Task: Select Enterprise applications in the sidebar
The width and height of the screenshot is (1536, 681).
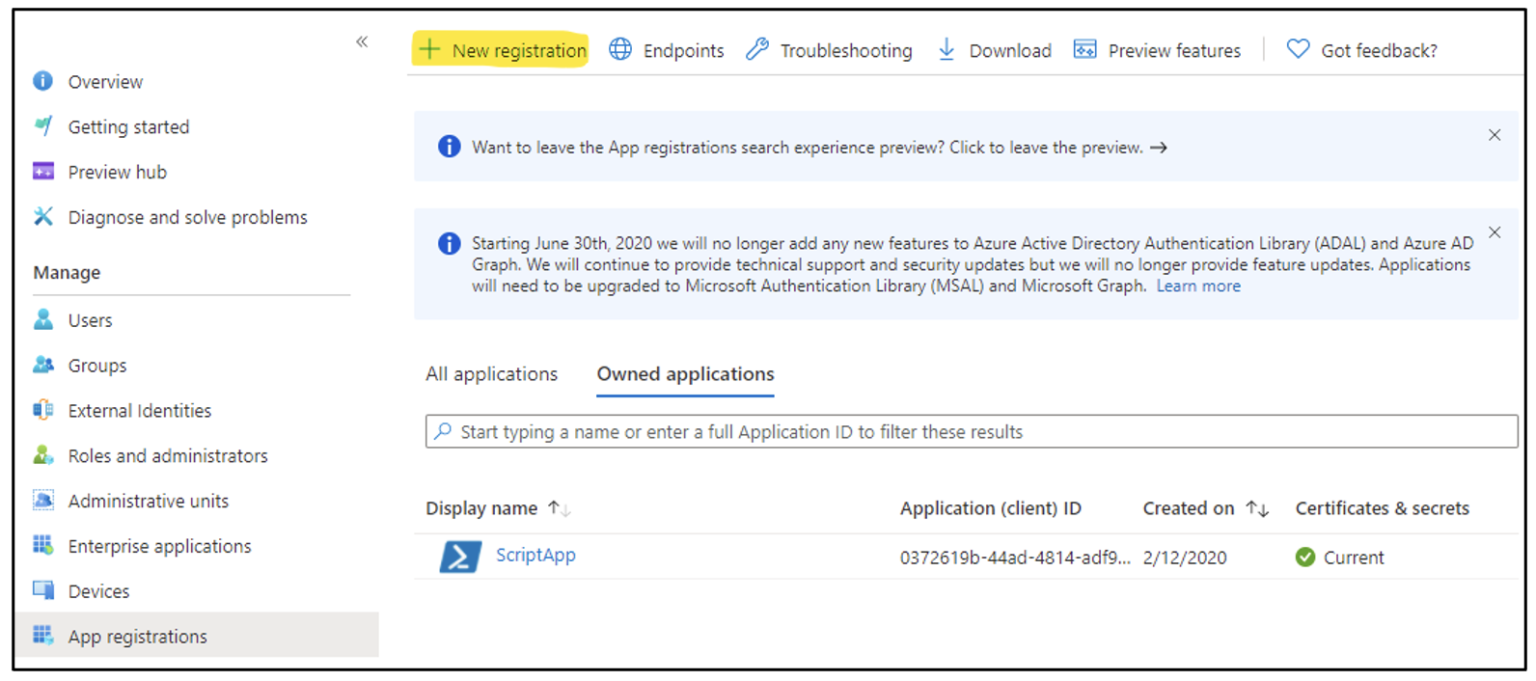Action: pyautogui.click(x=158, y=545)
